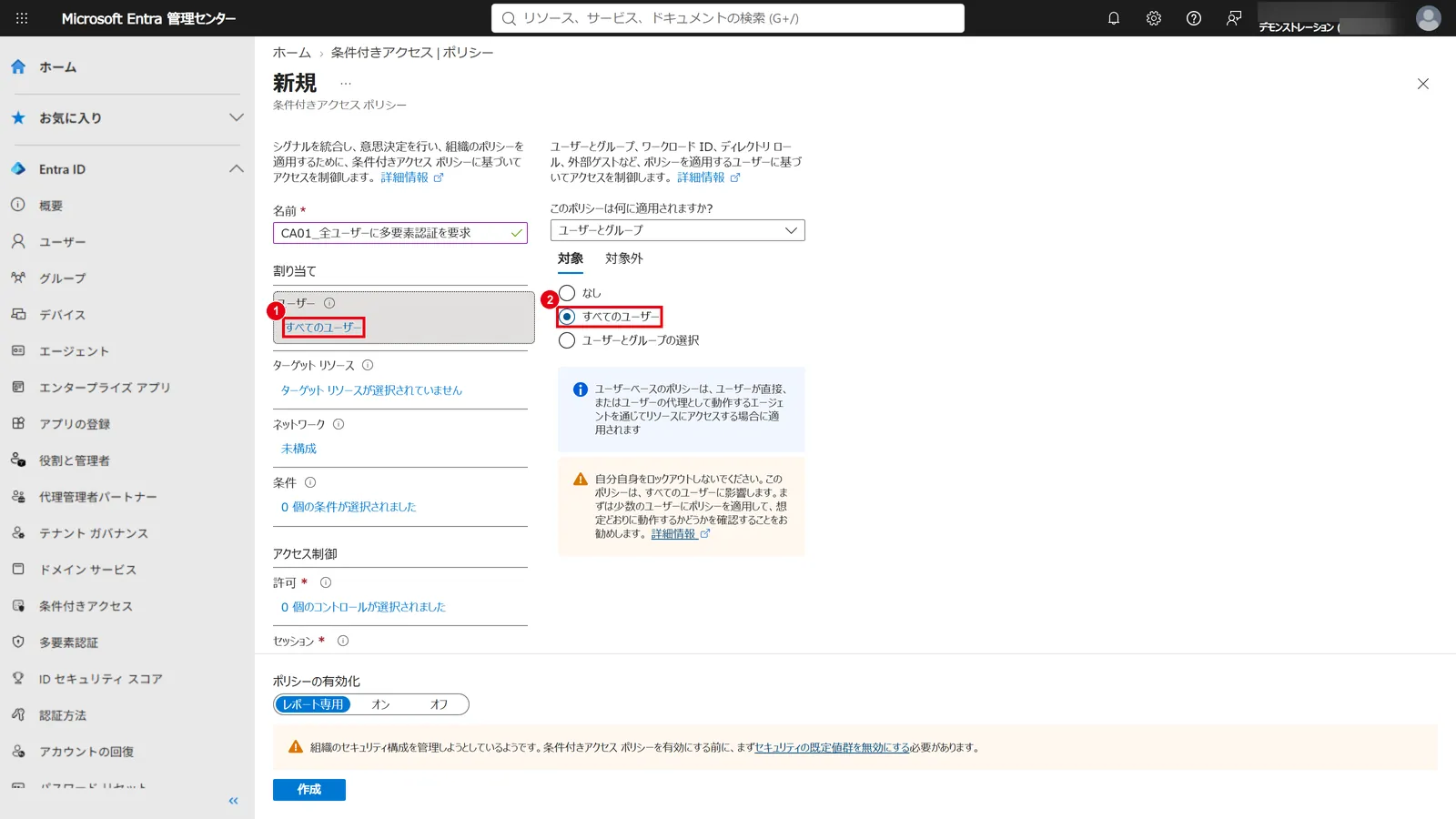Screen dimensions: 1456x819
Task: Collapse the sidebar with double chevron
Action: 234,801
